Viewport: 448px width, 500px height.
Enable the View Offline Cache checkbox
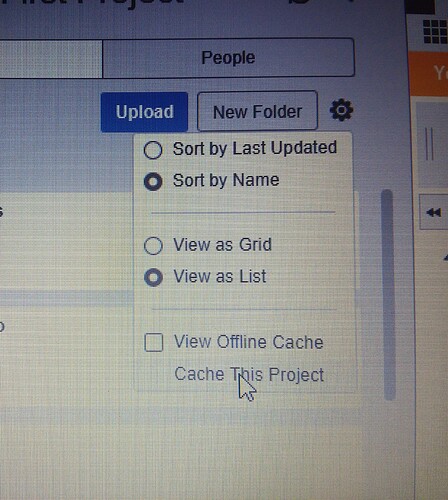[154, 342]
